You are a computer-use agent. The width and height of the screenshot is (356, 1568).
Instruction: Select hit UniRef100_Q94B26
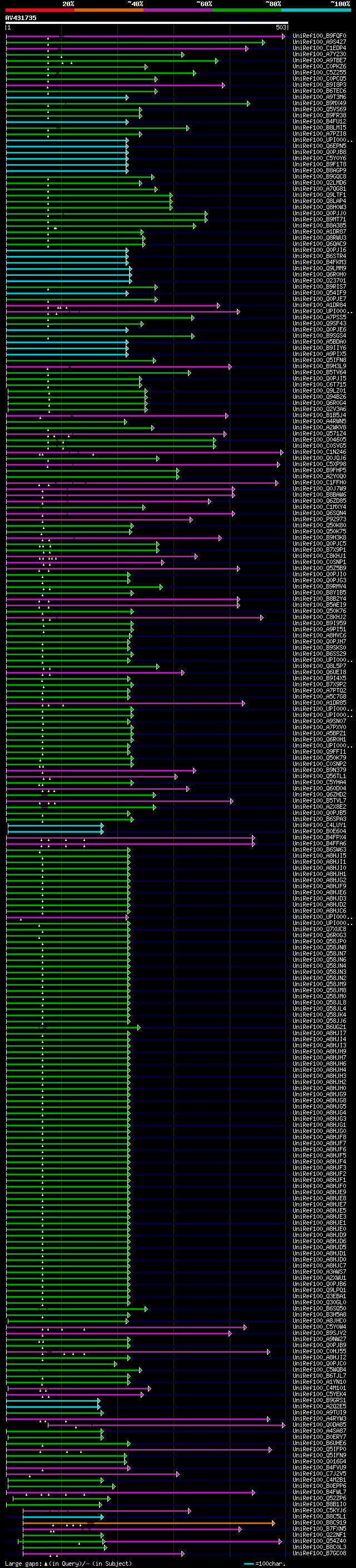[319, 397]
